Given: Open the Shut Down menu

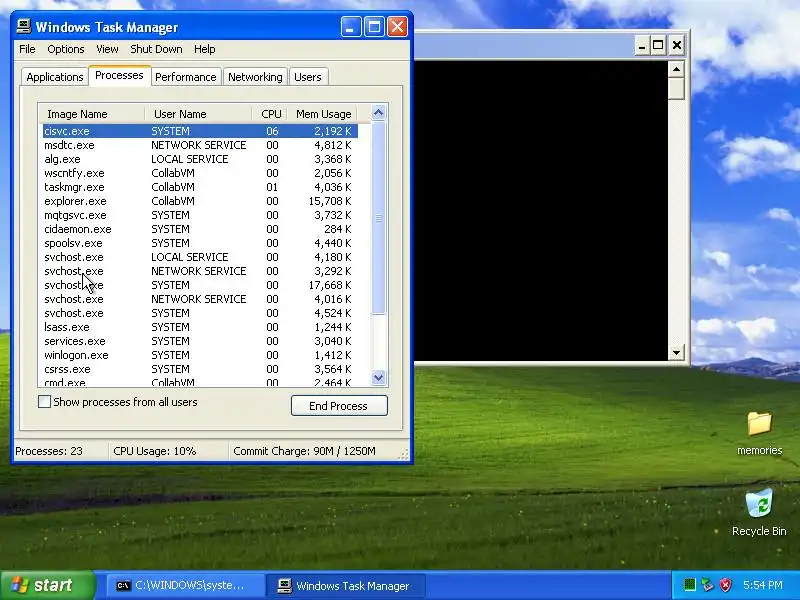Looking at the screenshot, I should pos(156,49).
